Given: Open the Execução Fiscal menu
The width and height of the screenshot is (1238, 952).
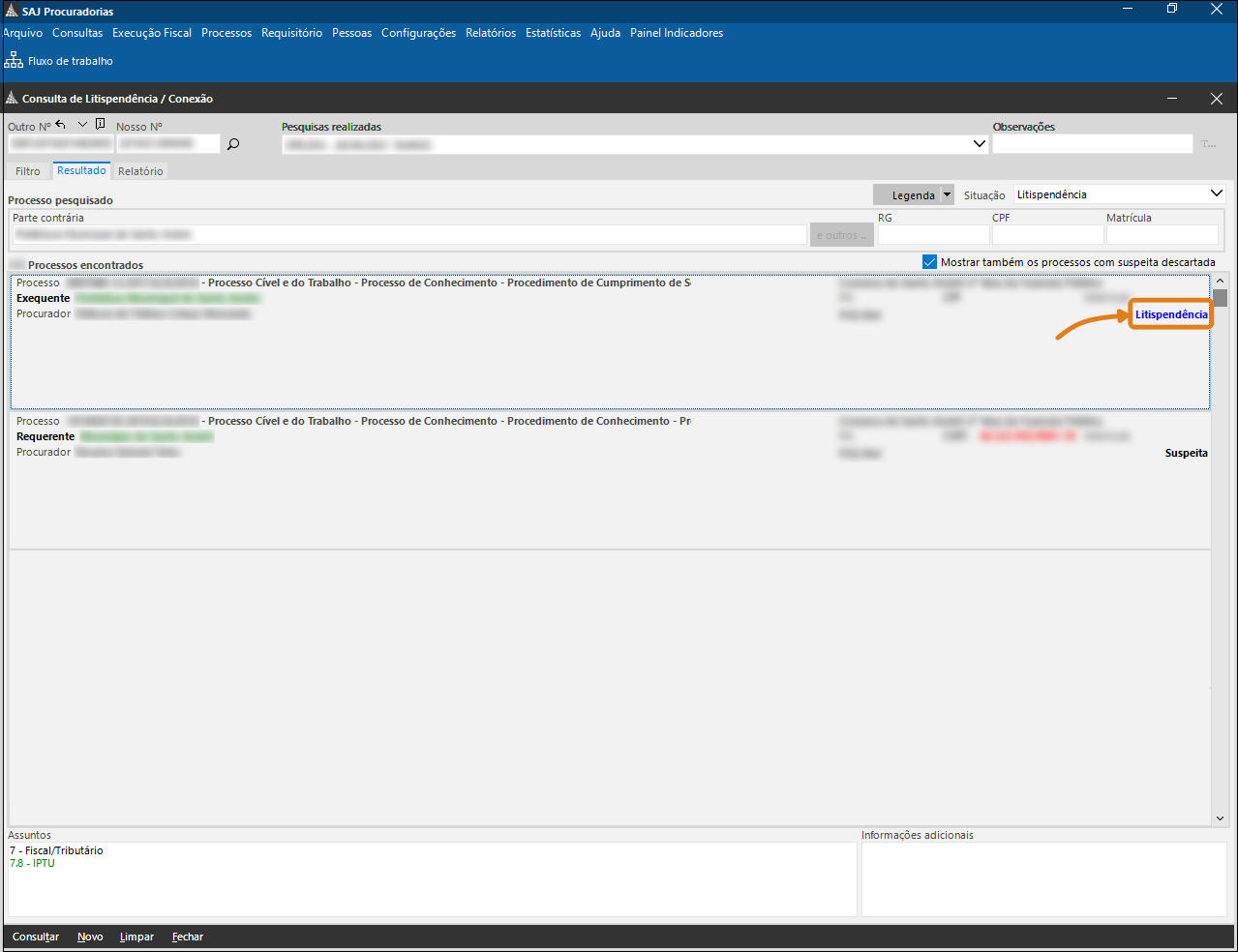Looking at the screenshot, I should pos(152,33).
